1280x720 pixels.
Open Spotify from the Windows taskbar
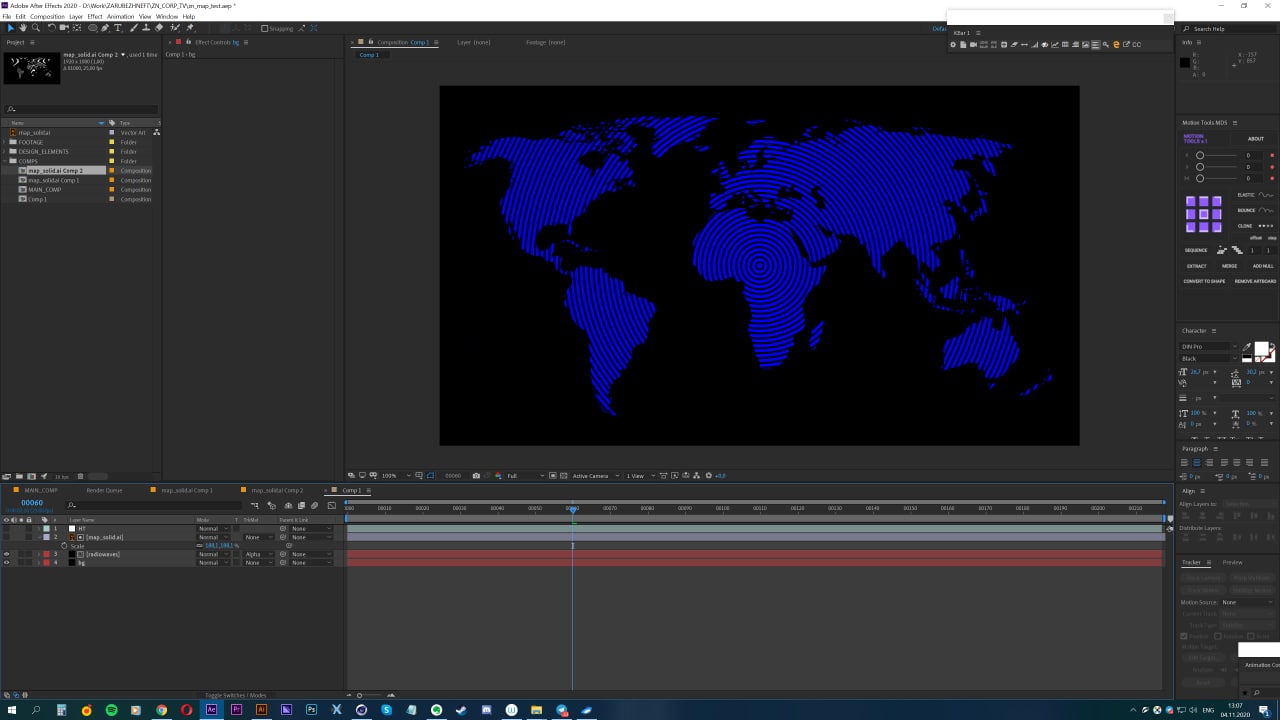[x=111, y=710]
